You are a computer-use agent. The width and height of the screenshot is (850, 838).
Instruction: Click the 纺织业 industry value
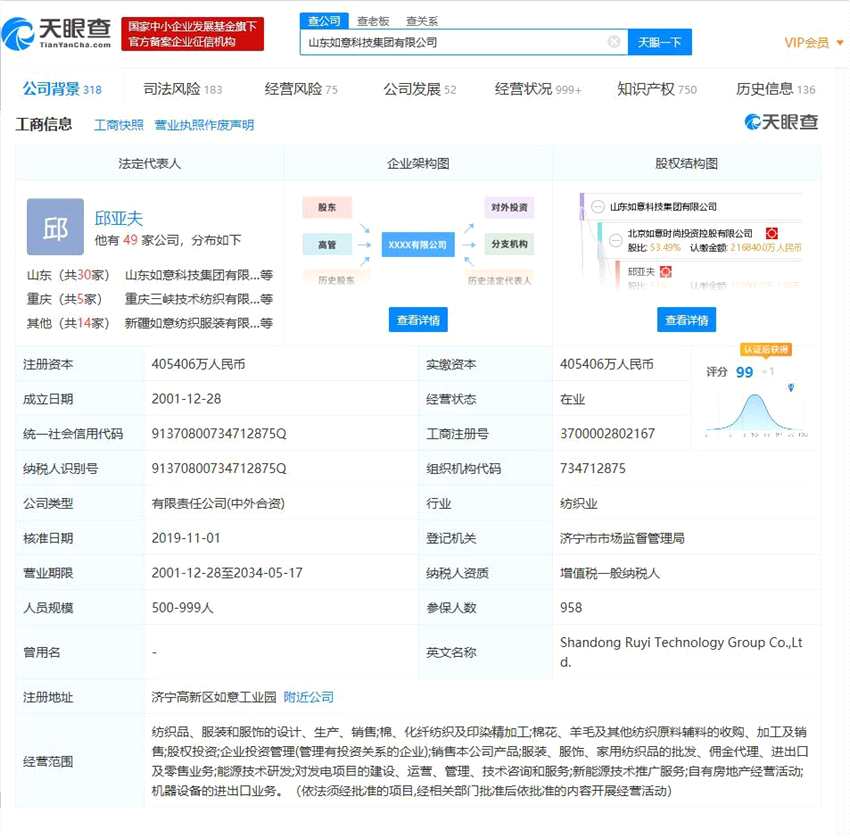(x=578, y=504)
